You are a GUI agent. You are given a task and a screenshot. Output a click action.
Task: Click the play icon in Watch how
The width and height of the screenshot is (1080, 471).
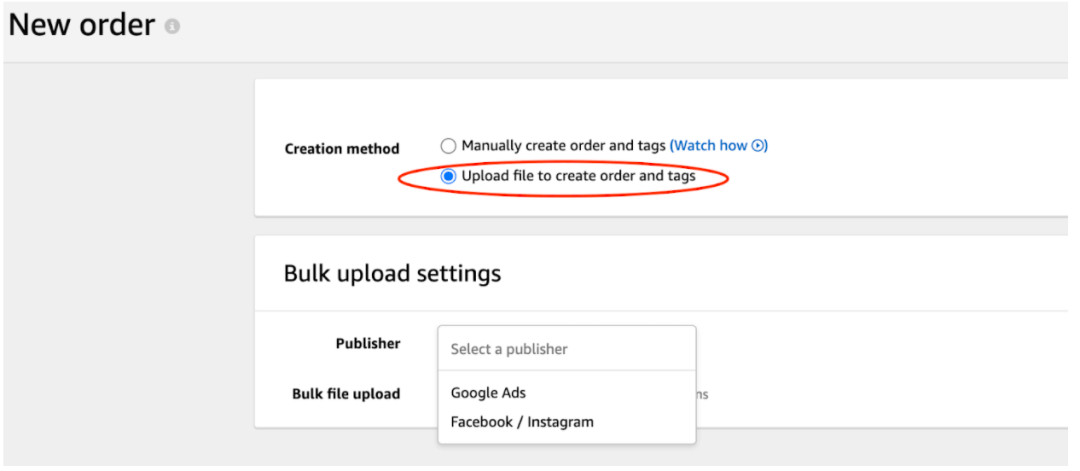[759, 146]
